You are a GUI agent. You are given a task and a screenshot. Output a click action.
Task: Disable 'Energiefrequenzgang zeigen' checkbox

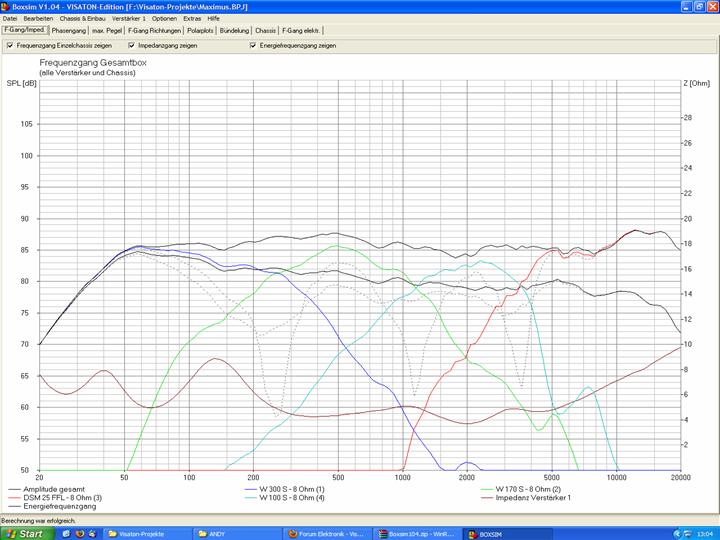pos(253,45)
